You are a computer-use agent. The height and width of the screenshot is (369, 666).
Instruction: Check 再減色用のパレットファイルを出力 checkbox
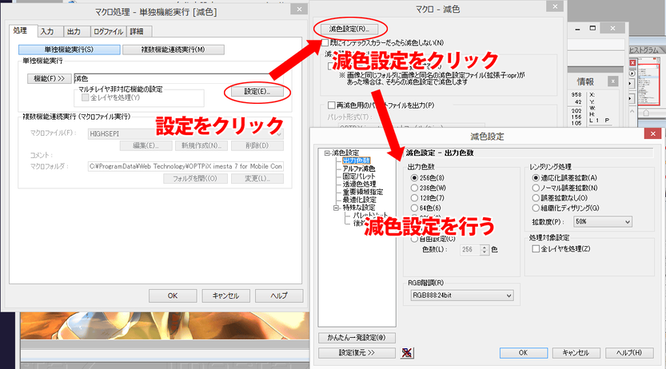point(331,105)
